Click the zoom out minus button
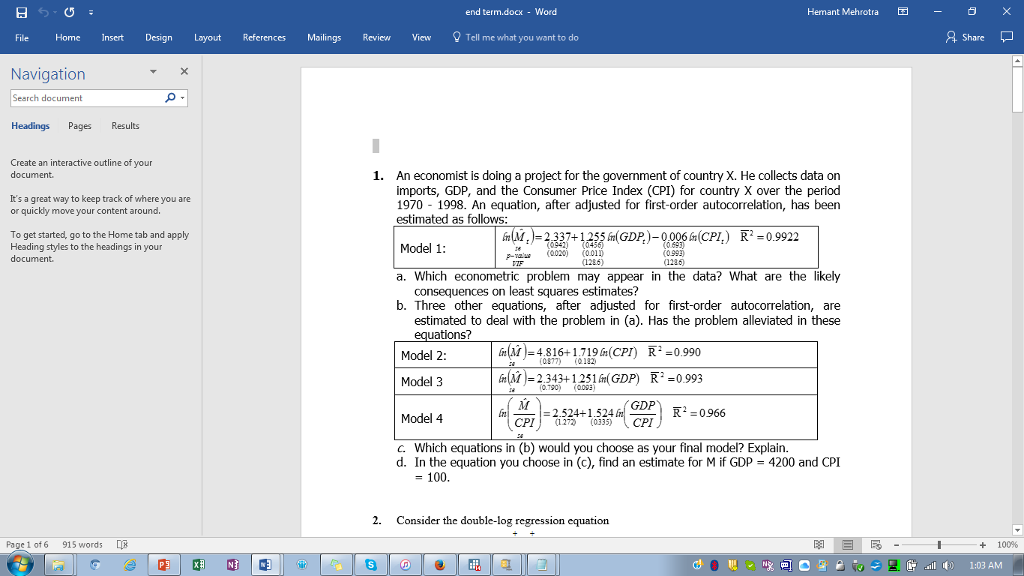The image size is (1024, 576). [897, 545]
